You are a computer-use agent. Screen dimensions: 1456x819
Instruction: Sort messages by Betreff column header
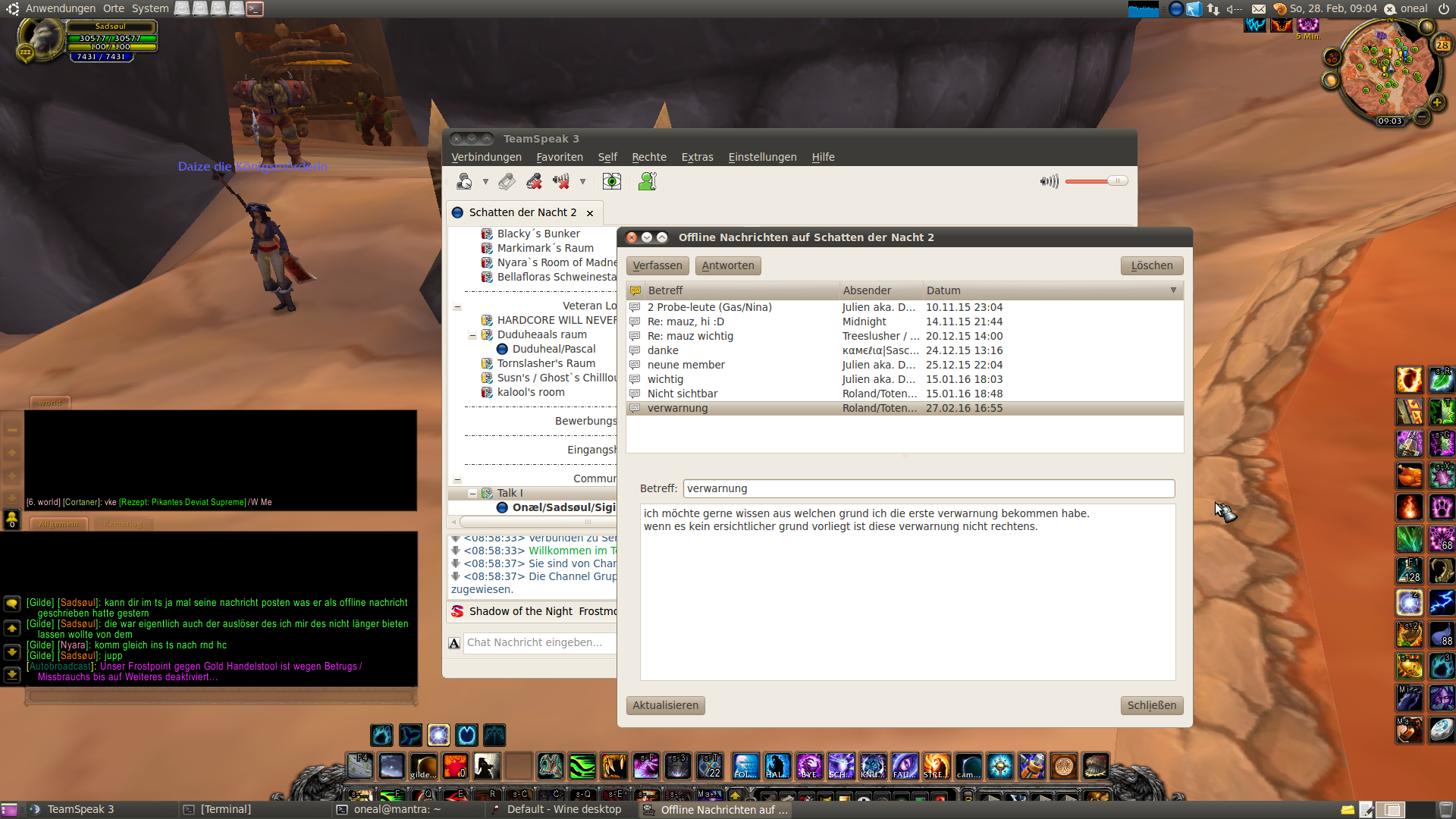742,290
